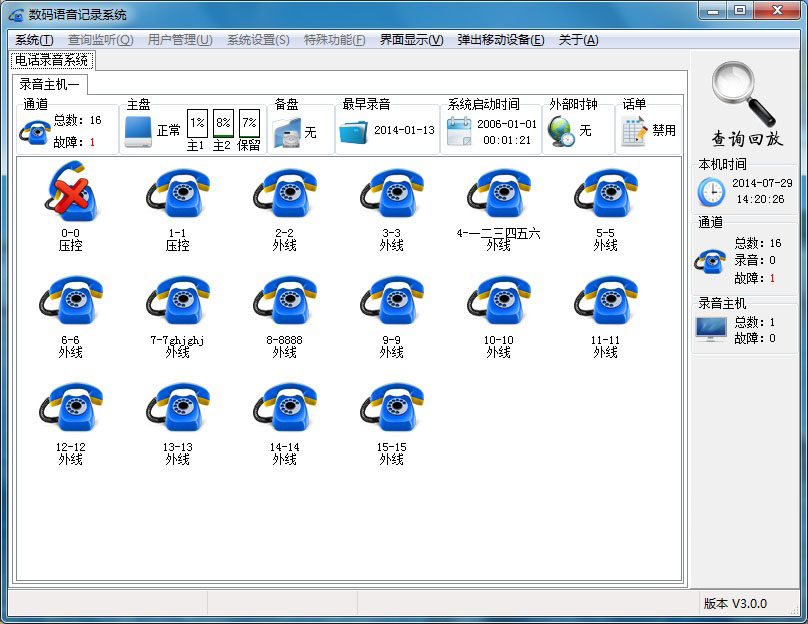Image resolution: width=808 pixels, height=624 pixels.
Task: Click the 话单 notepad icon
Action: (634, 131)
